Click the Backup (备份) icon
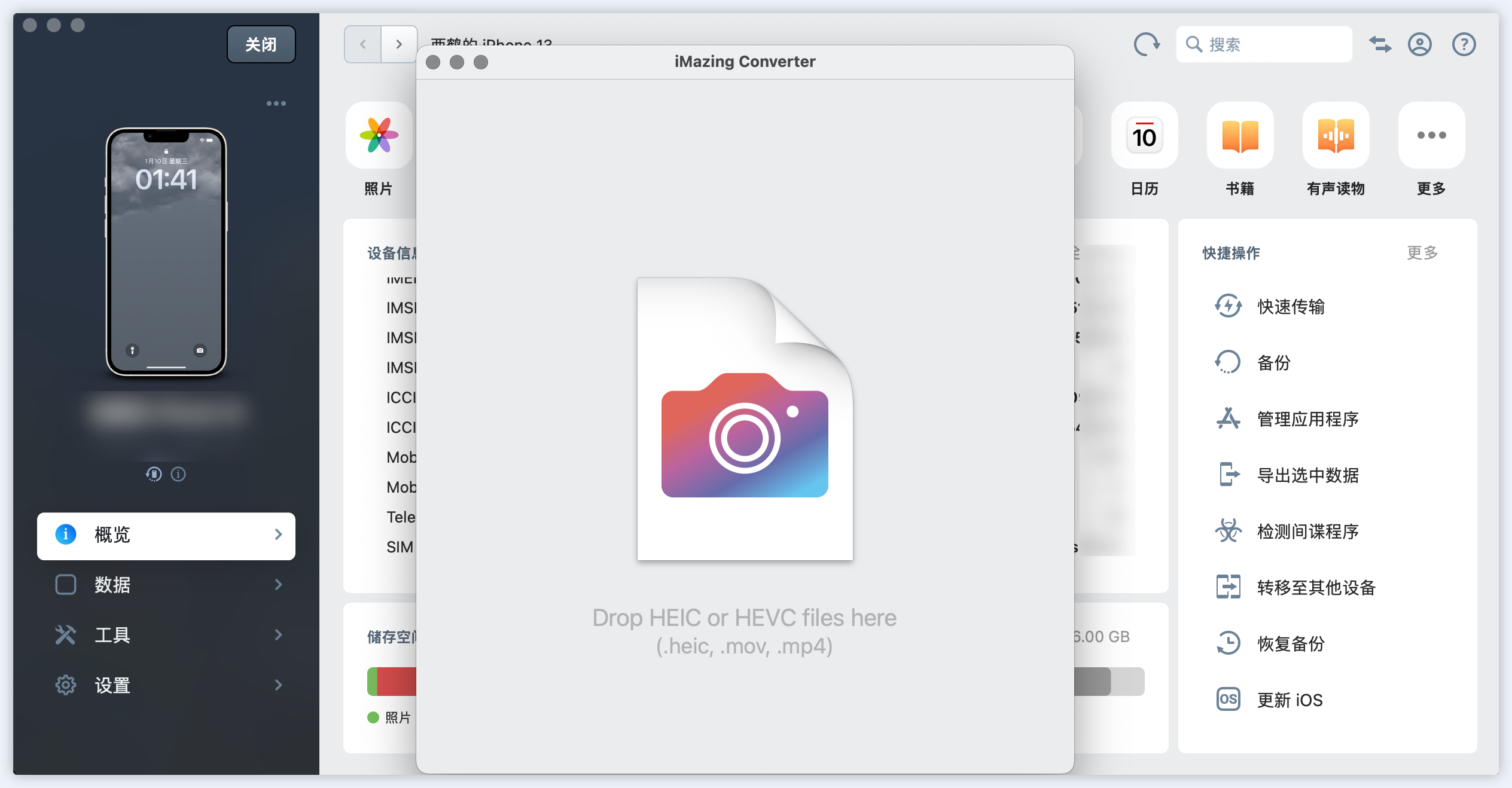The image size is (1512, 788). point(1228,362)
